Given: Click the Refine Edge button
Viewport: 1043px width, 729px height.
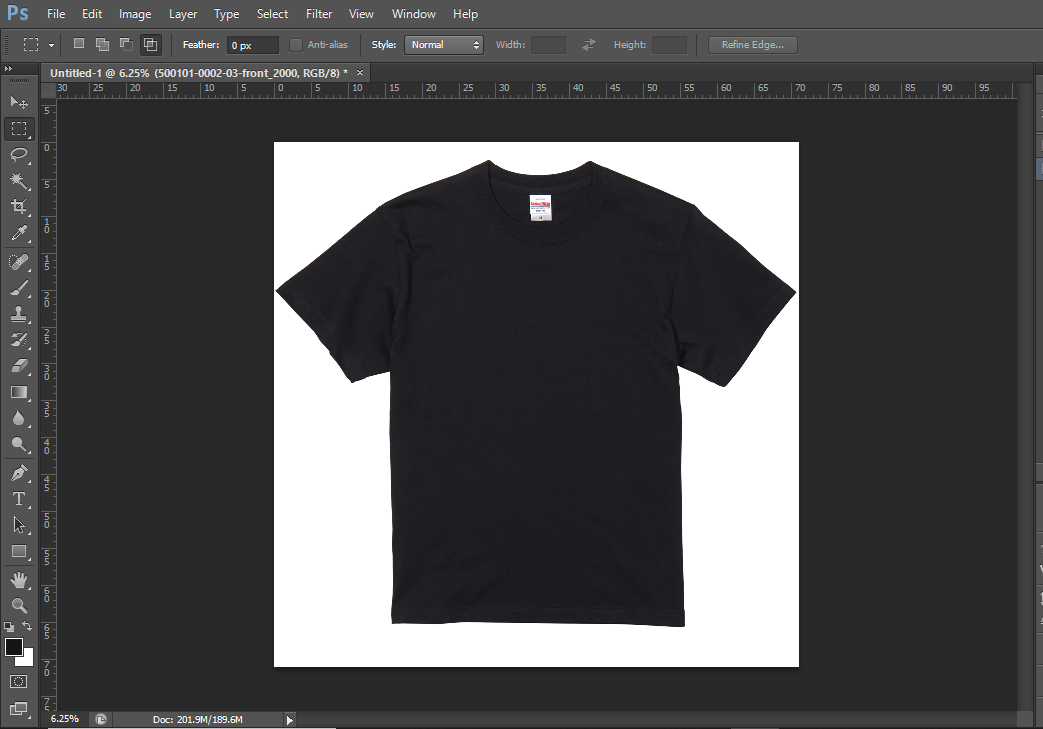Looking at the screenshot, I should pyautogui.click(x=752, y=45).
